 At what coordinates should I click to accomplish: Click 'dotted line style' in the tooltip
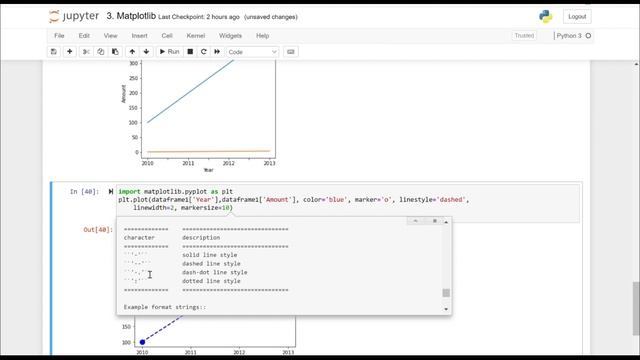pos(211,281)
